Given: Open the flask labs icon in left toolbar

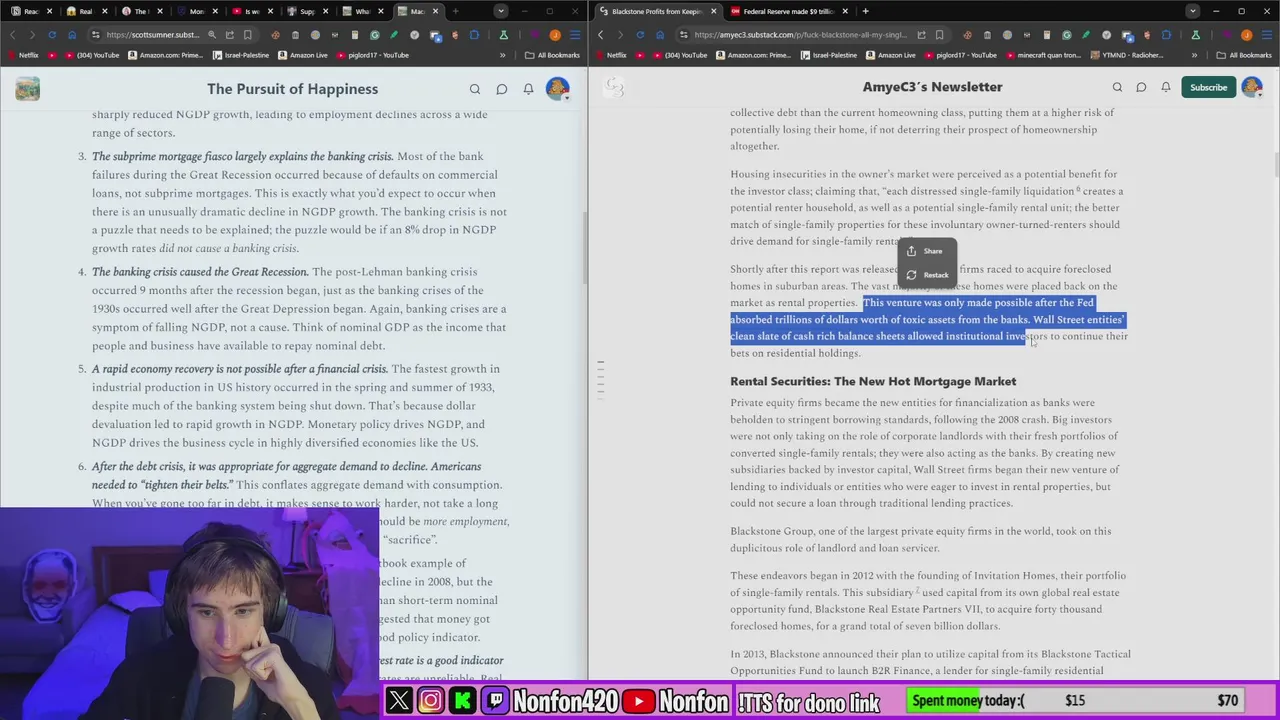Looking at the screenshot, I should 504,35.
